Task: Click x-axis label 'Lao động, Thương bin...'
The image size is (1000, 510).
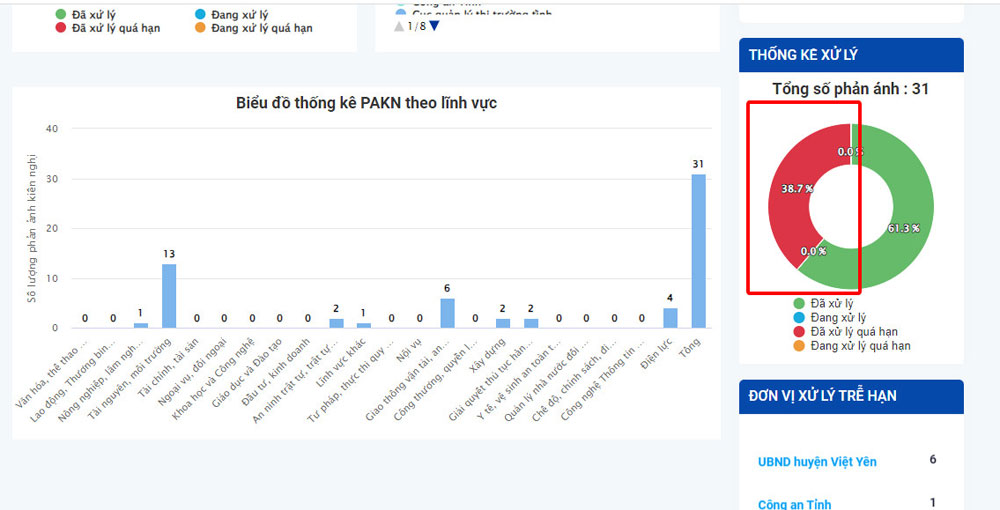Action: (x=73, y=381)
